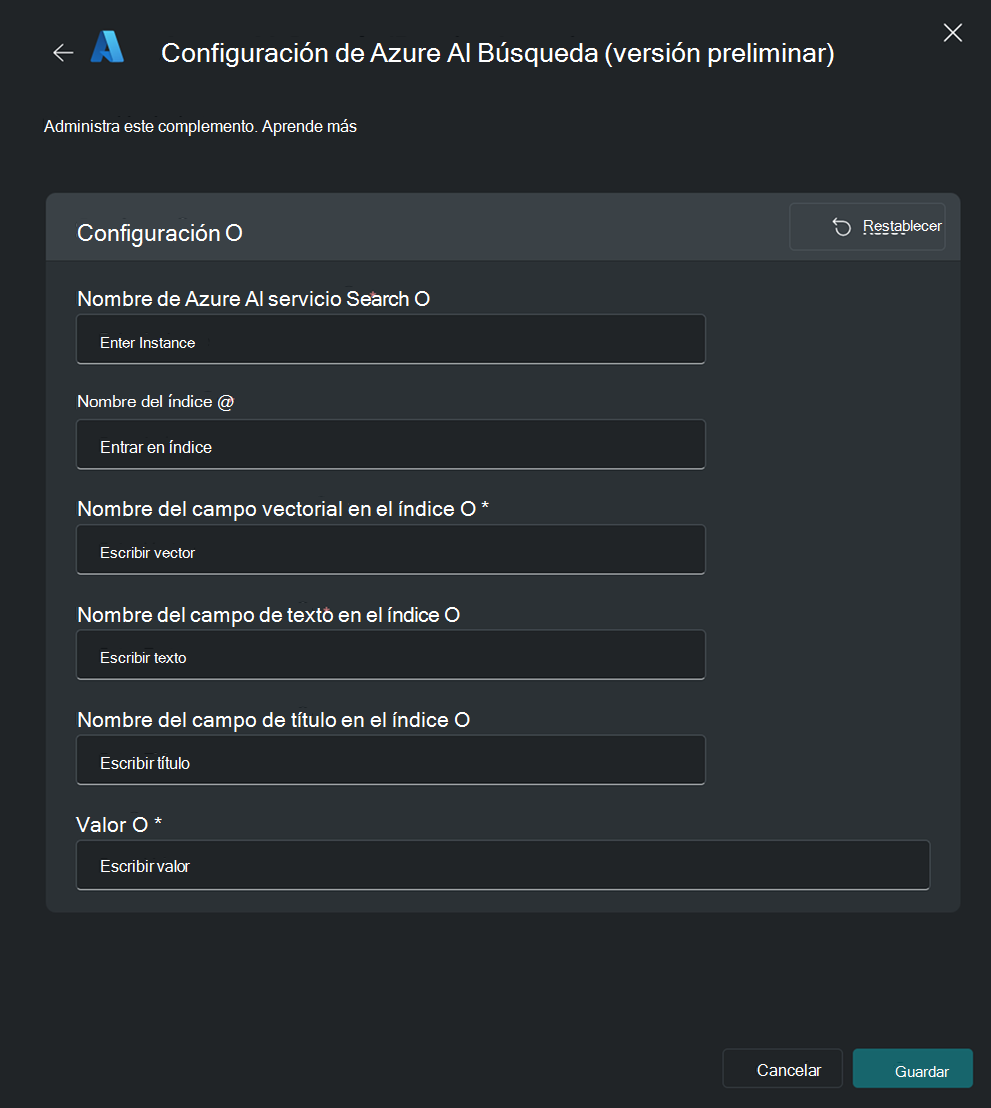Click the info icon next to Valor

pyautogui.click(x=140, y=825)
